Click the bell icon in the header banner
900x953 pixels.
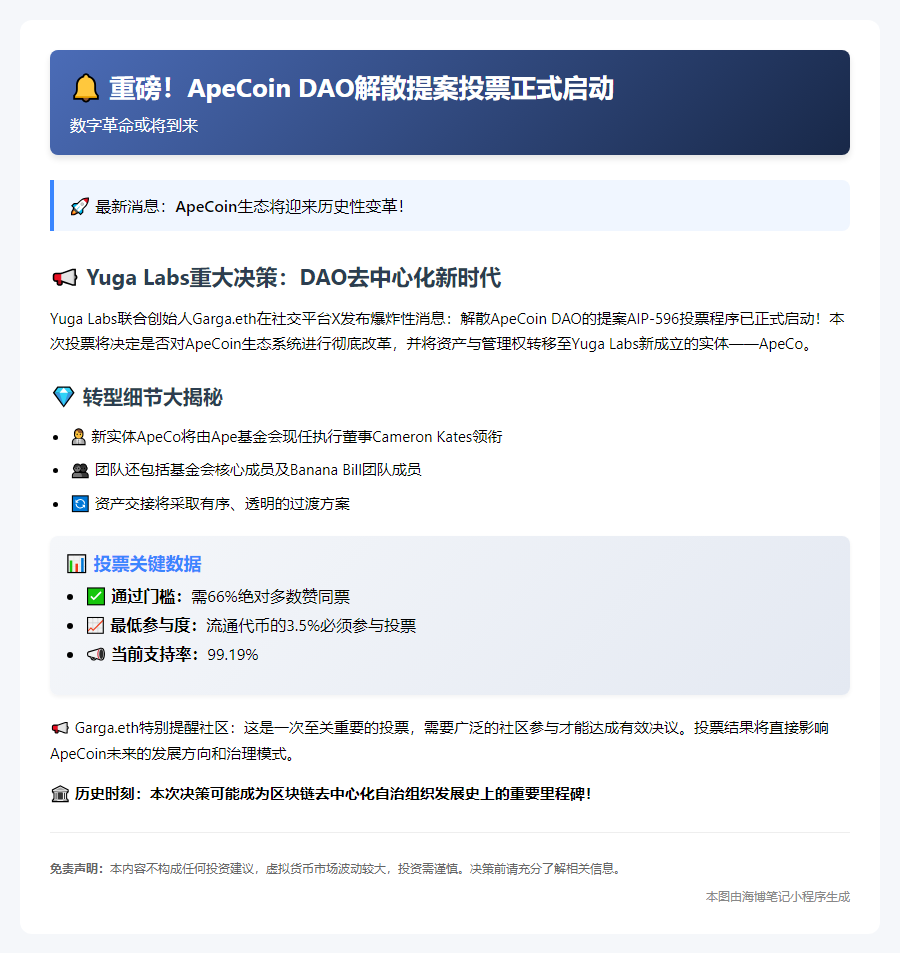click(86, 88)
